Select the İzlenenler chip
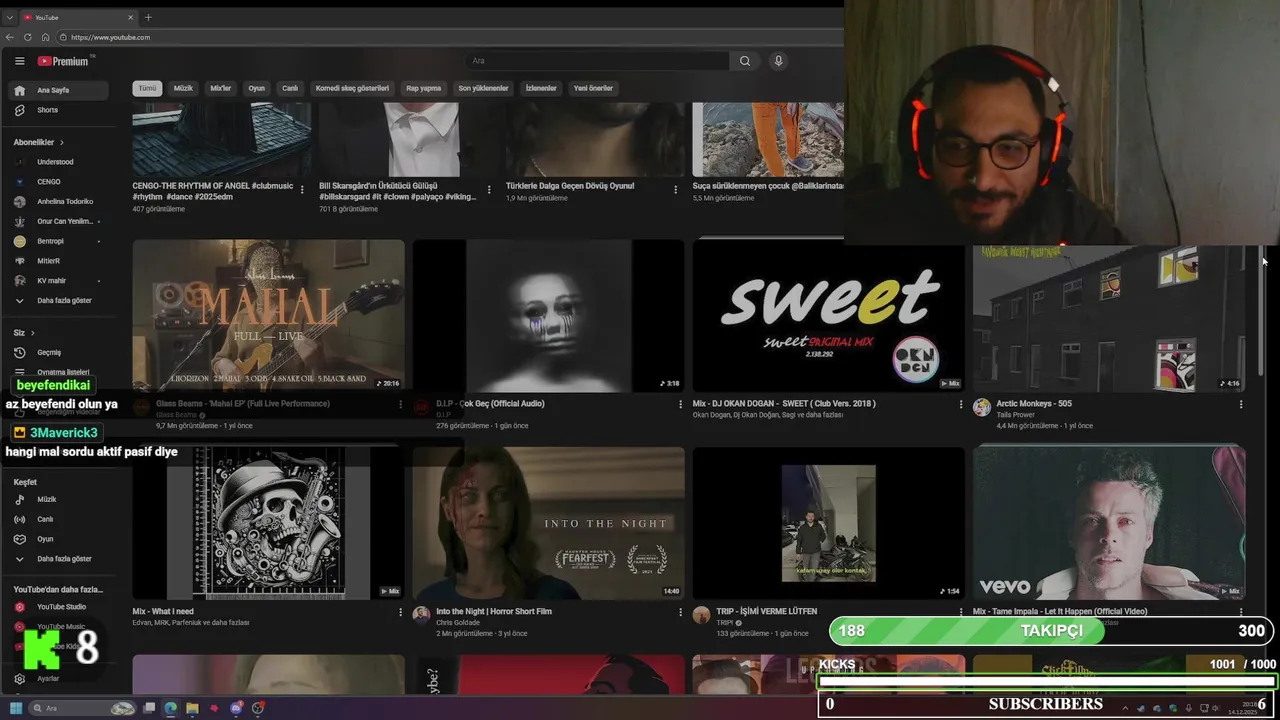This screenshot has width=1280, height=720. click(541, 88)
